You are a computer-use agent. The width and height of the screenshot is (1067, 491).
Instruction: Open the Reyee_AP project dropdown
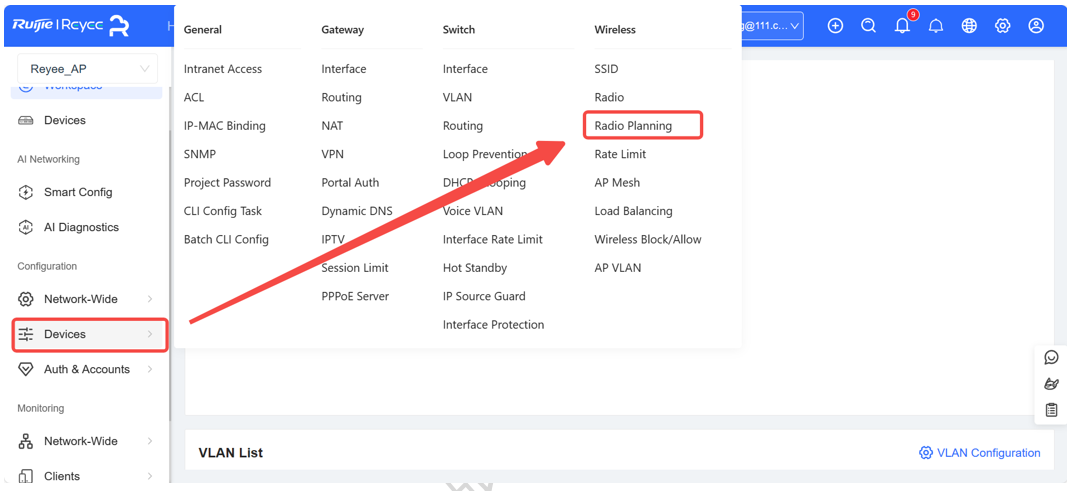[x=87, y=69]
